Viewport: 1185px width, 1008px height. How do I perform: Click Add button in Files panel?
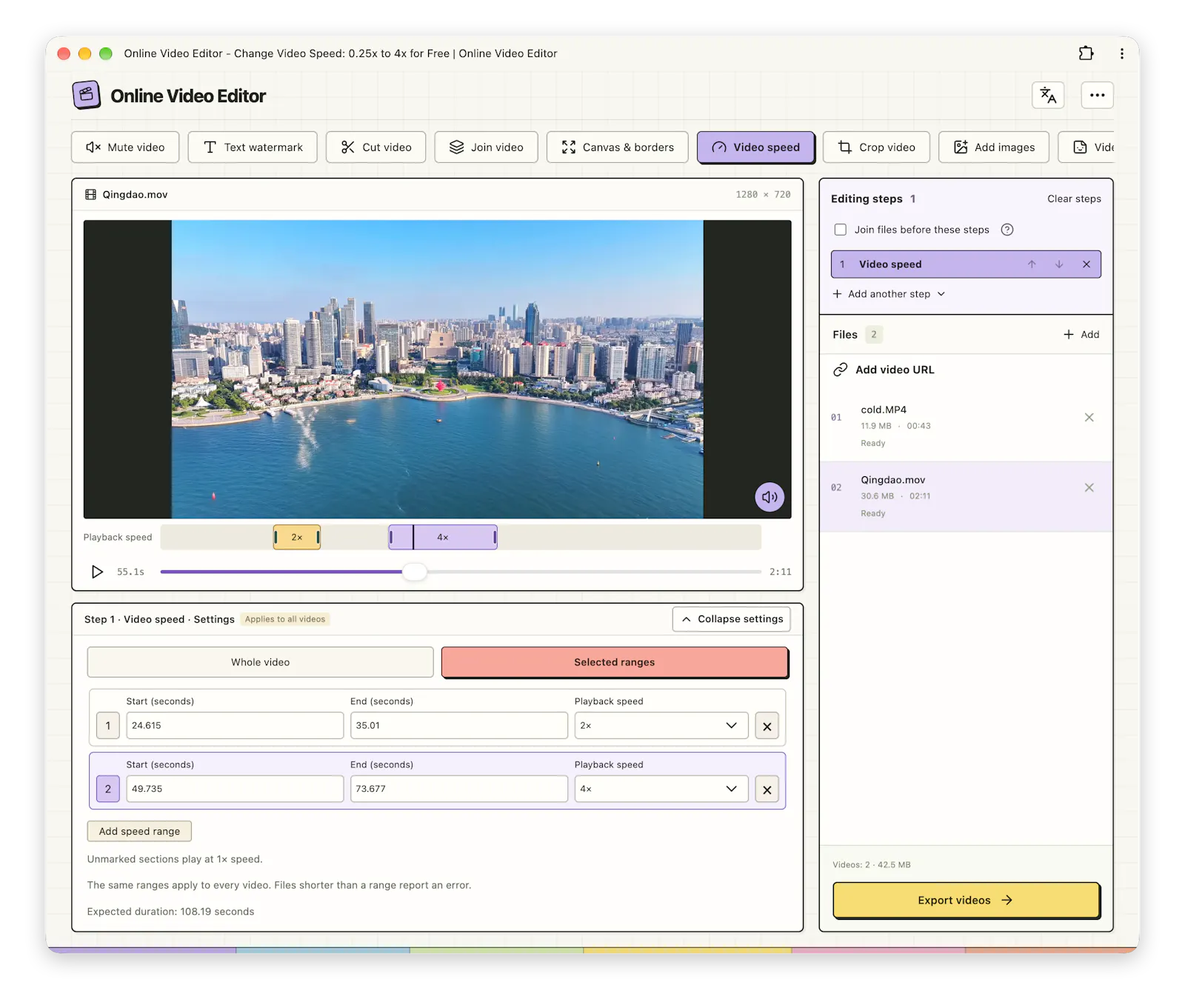[1081, 335]
